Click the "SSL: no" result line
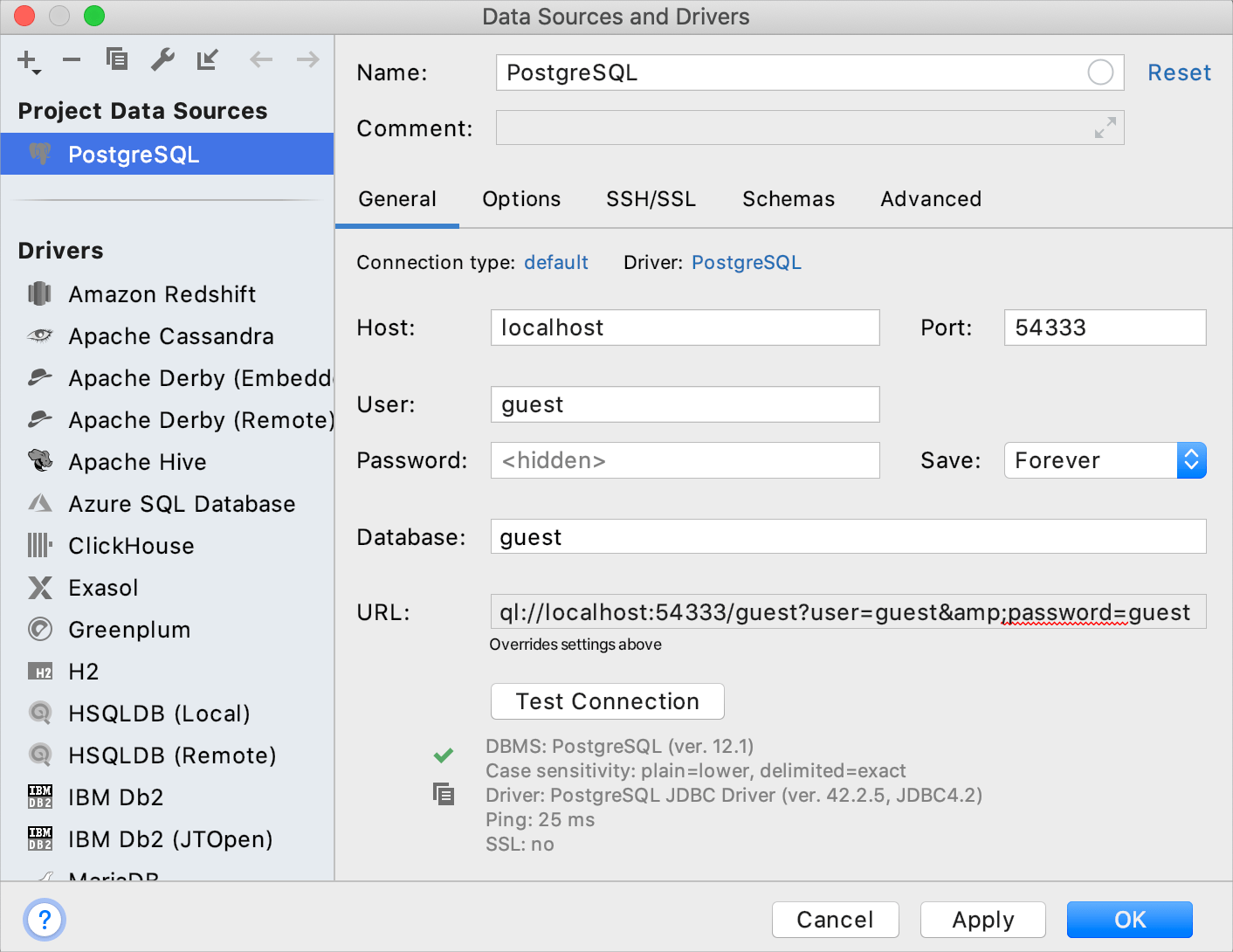This screenshot has height=952, width=1233. tap(520, 845)
